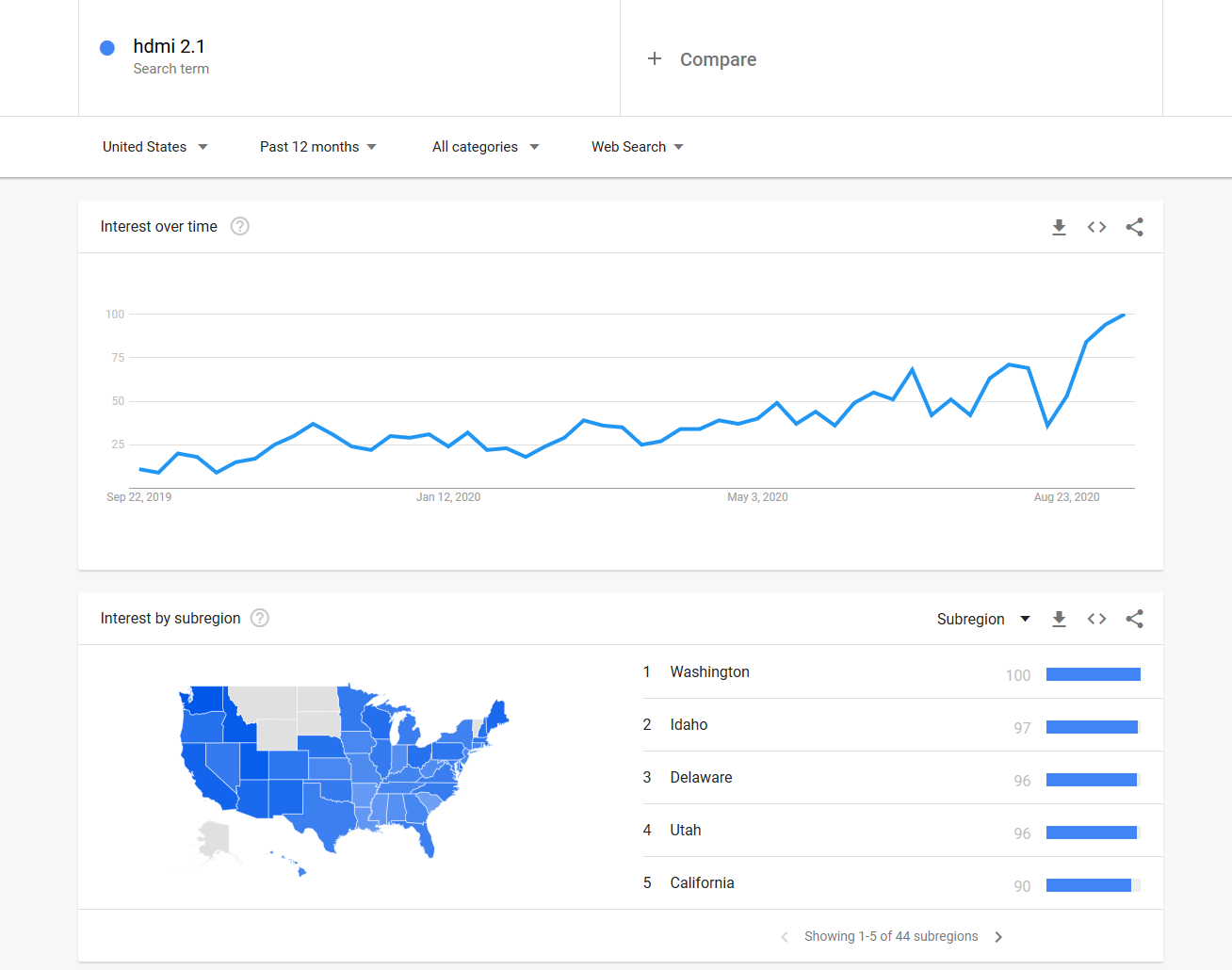Change the Past 12 months time range
The height and width of the screenshot is (970, 1232).
click(318, 147)
